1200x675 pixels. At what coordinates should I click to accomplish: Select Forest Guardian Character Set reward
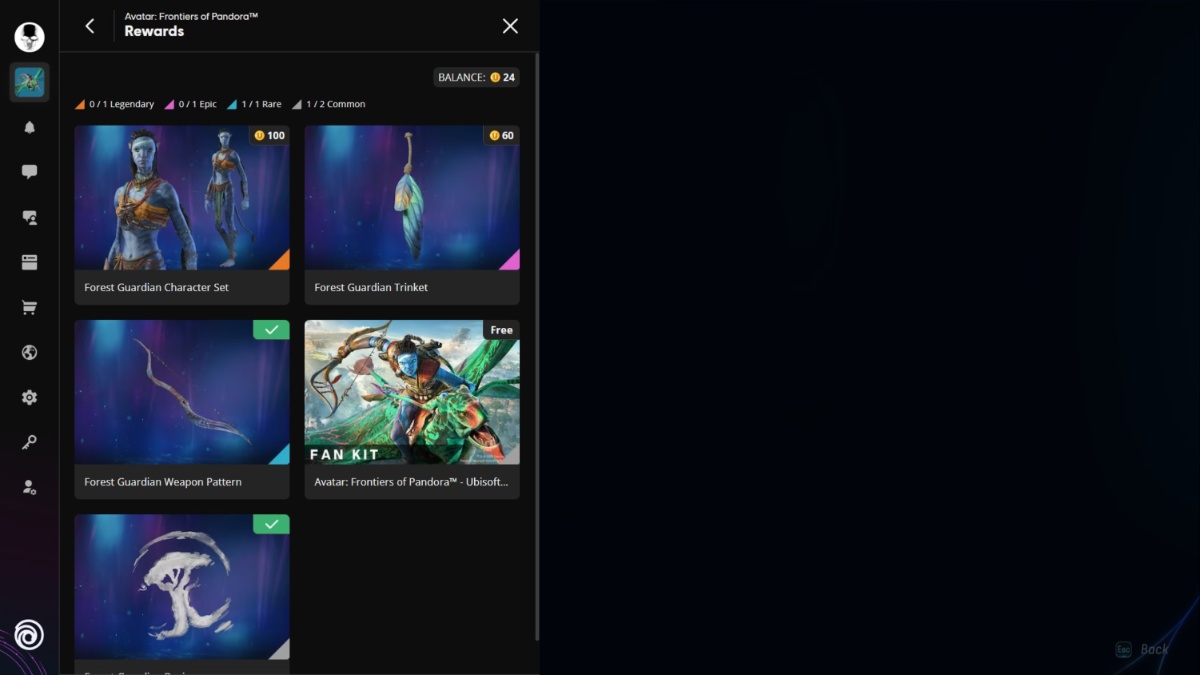[x=182, y=214]
